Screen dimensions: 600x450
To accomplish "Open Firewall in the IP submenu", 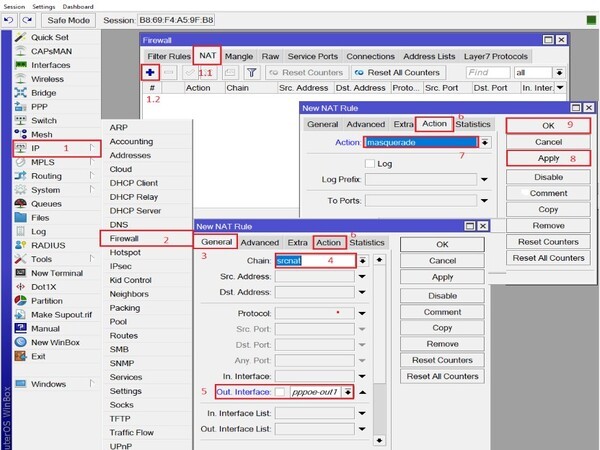I will tap(146, 238).
